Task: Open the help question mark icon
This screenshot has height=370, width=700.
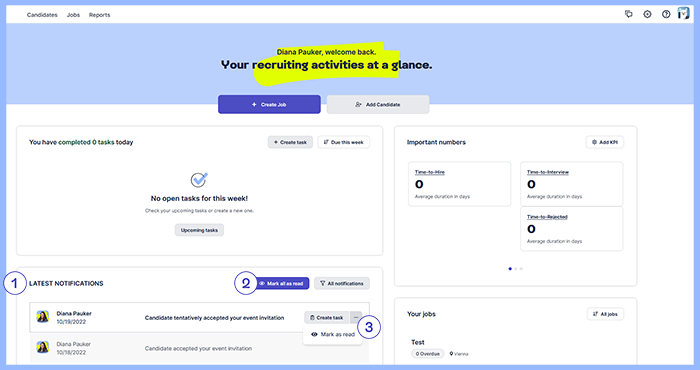Action: [666, 14]
